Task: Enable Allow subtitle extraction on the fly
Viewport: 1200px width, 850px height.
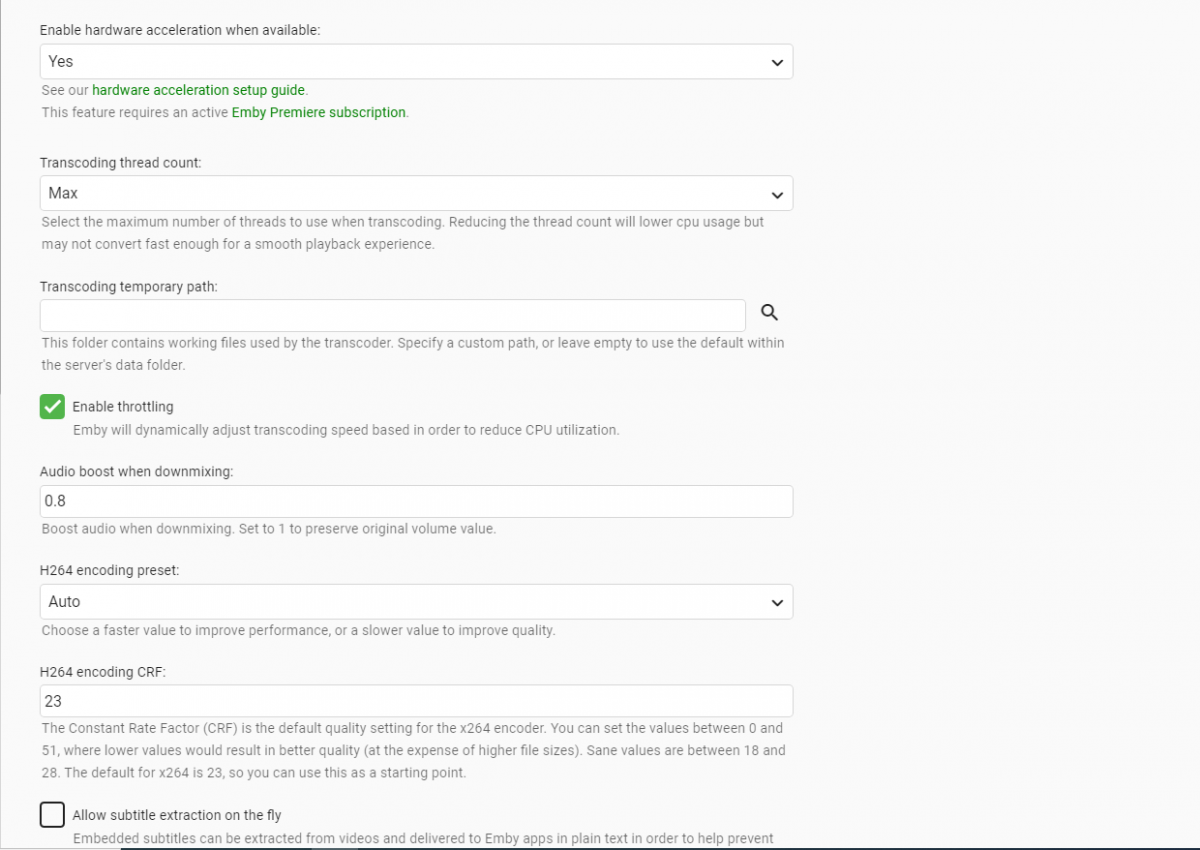Action: click(x=52, y=815)
